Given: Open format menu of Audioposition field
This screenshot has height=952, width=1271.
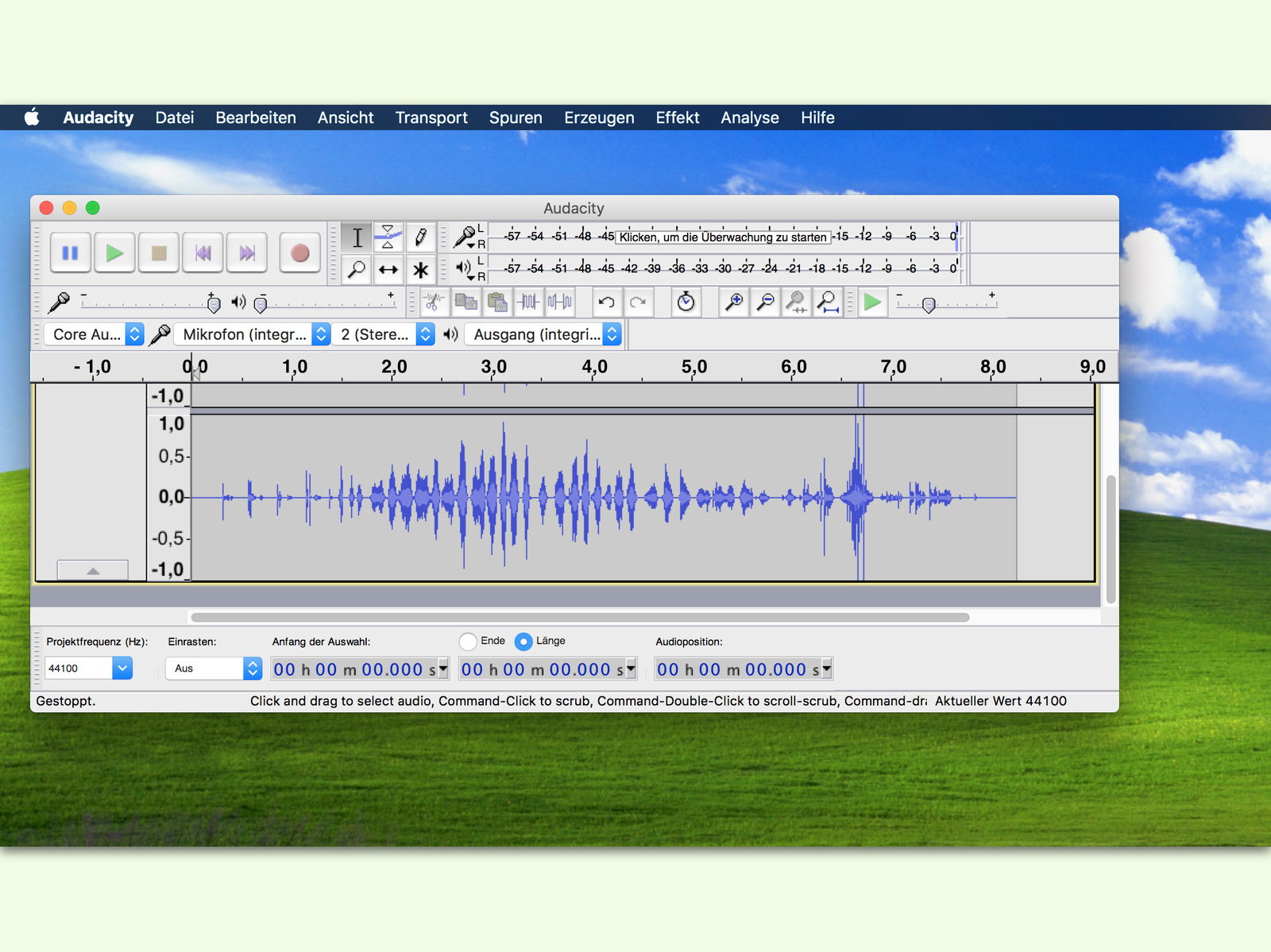Looking at the screenshot, I should coord(827,669).
